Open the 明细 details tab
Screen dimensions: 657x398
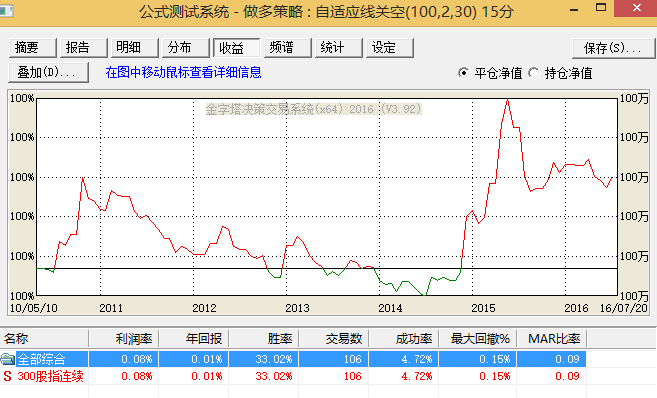[135, 48]
